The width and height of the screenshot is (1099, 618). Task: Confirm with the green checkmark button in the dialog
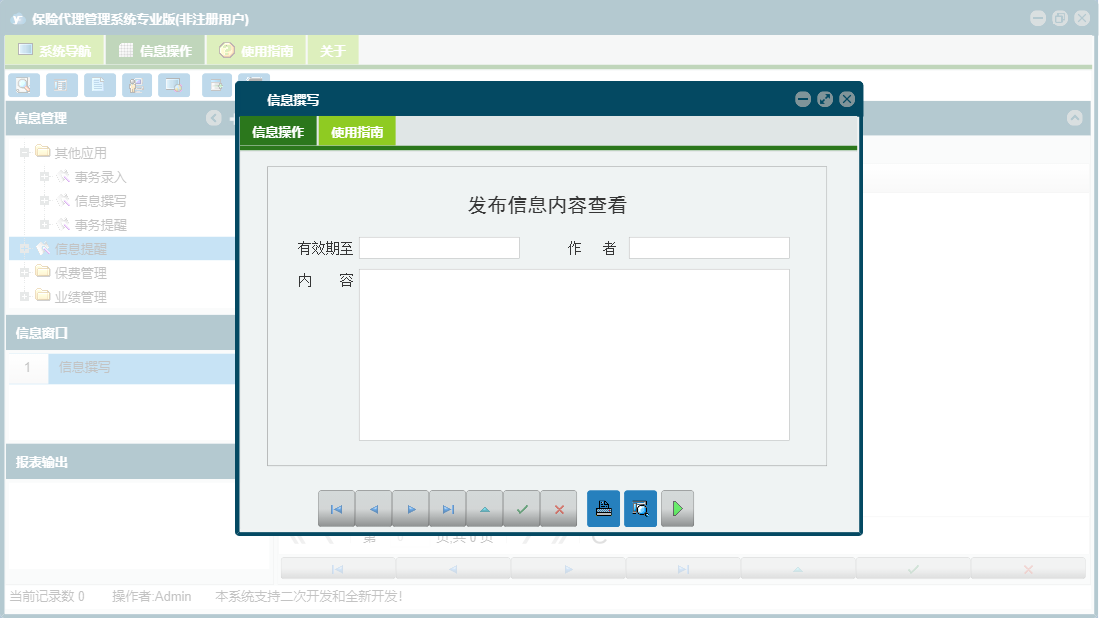coord(522,509)
